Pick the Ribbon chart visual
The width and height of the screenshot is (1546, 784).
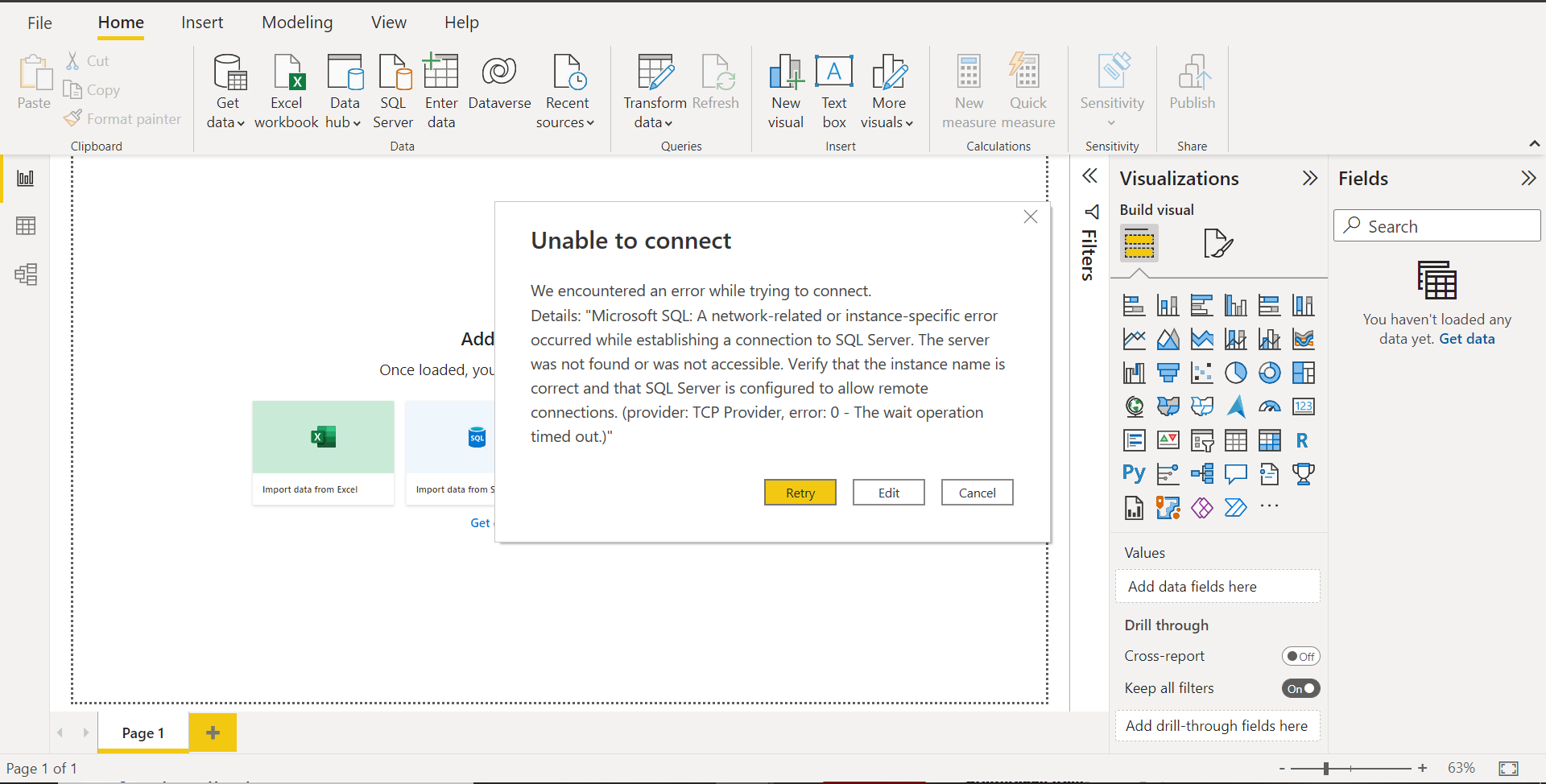tap(1303, 339)
